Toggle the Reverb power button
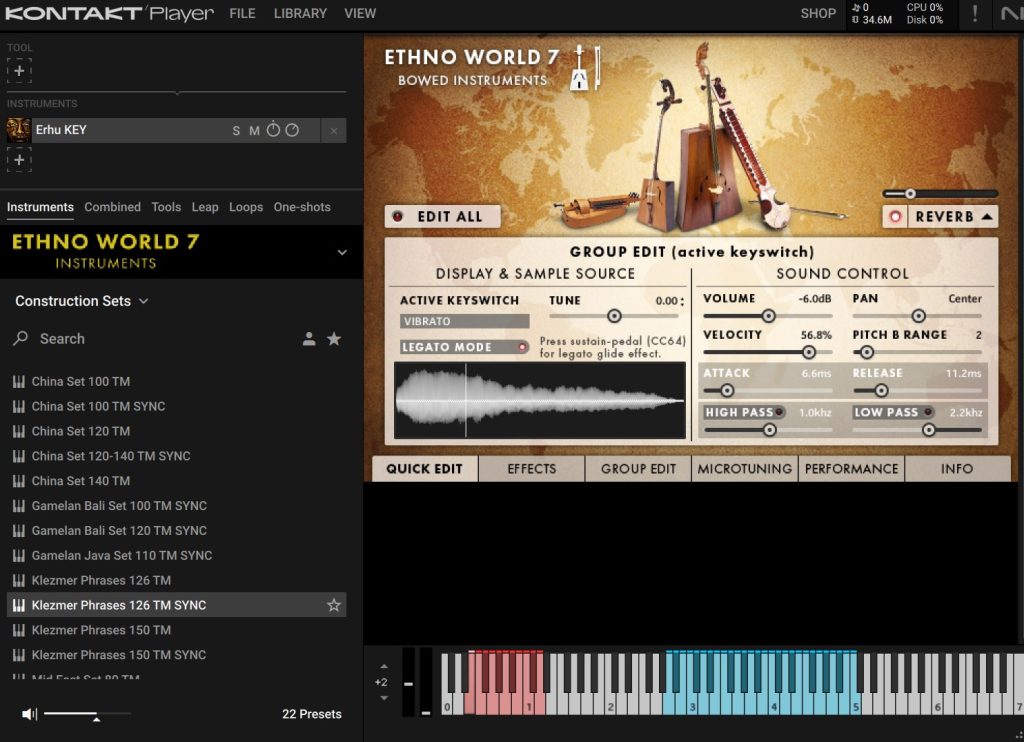The height and width of the screenshot is (742, 1024). [895, 216]
